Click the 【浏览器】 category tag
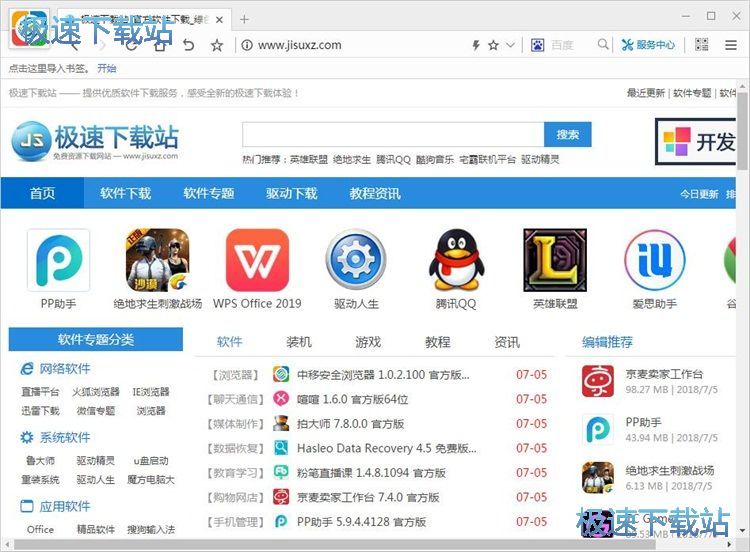 tap(235, 375)
